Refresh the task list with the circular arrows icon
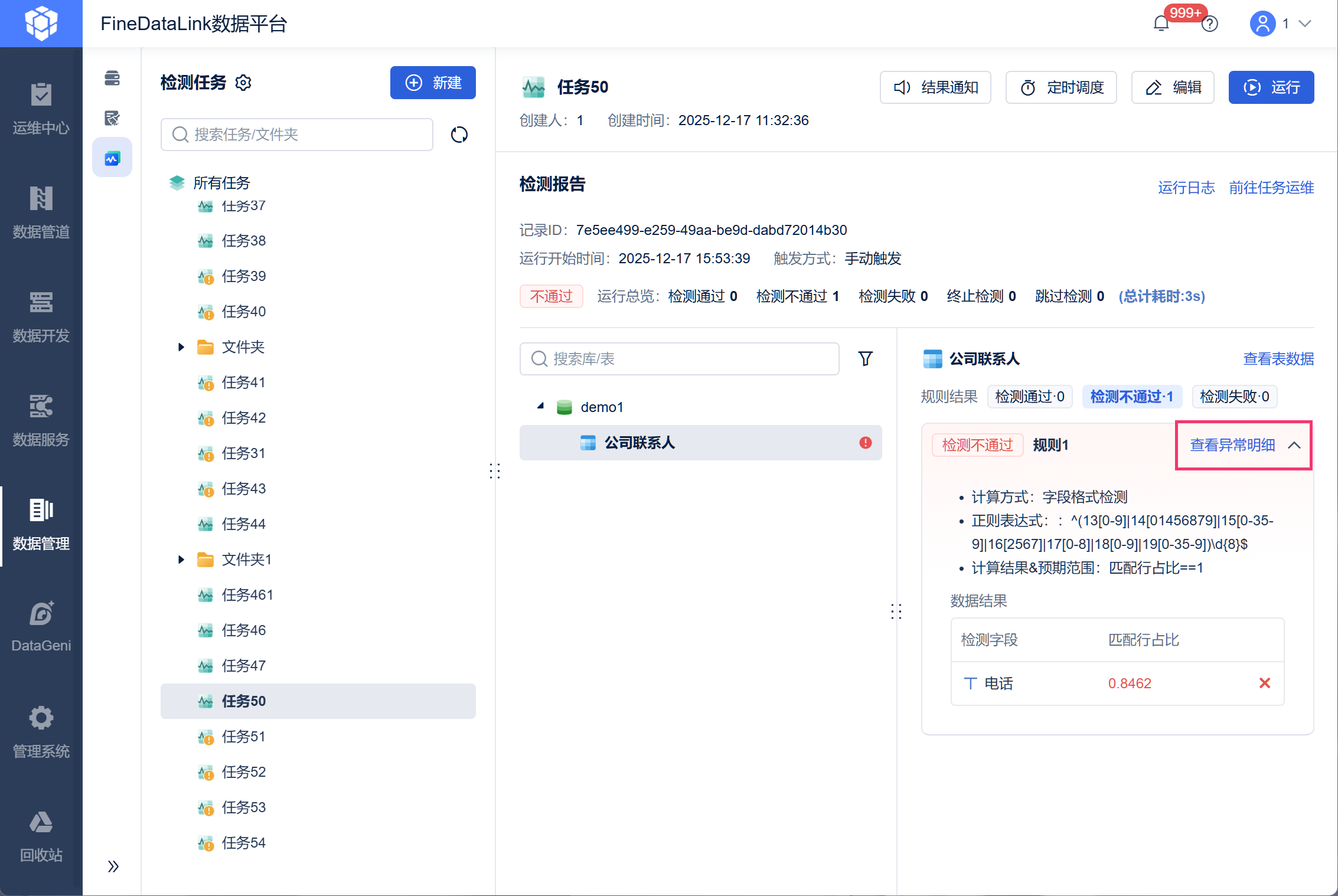The width and height of the screenshot is (1338, 896). coord(459,135)
